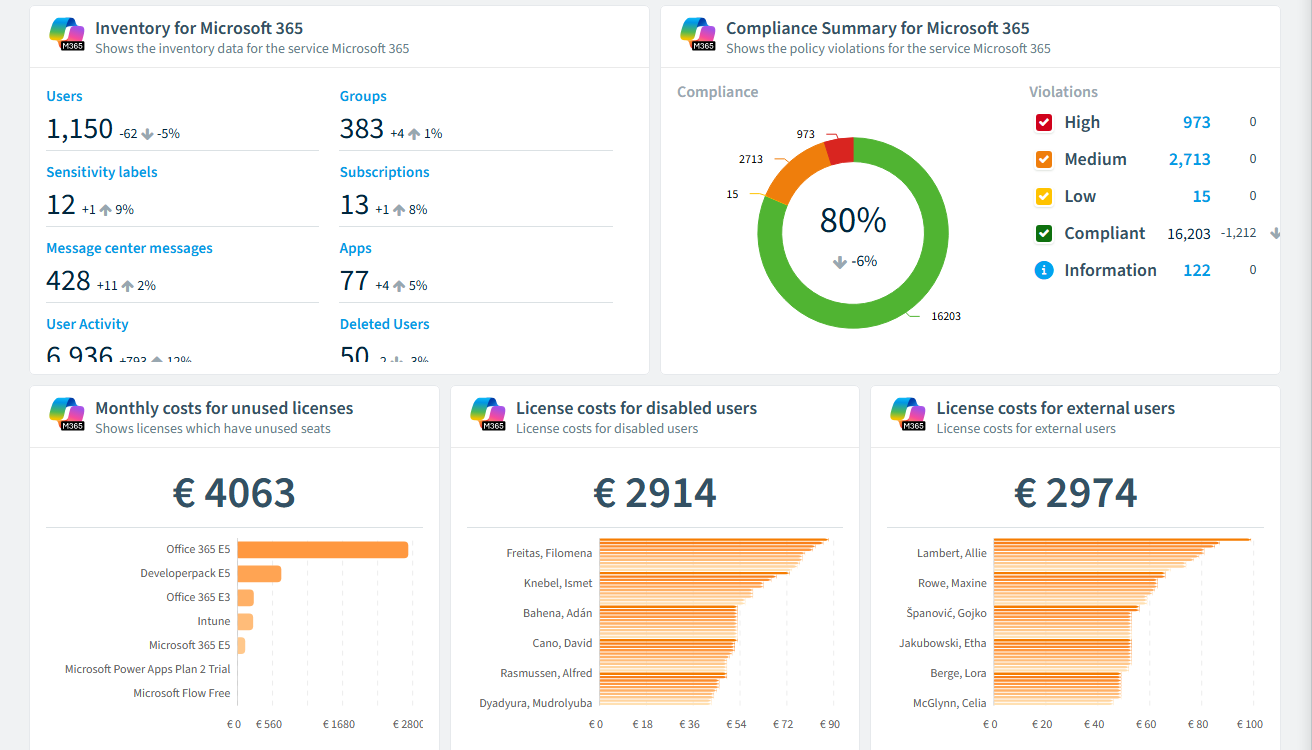The image size is (1312, 750).
Task: Click M365 icon for disabled users license costs
Action: (487, 415)
